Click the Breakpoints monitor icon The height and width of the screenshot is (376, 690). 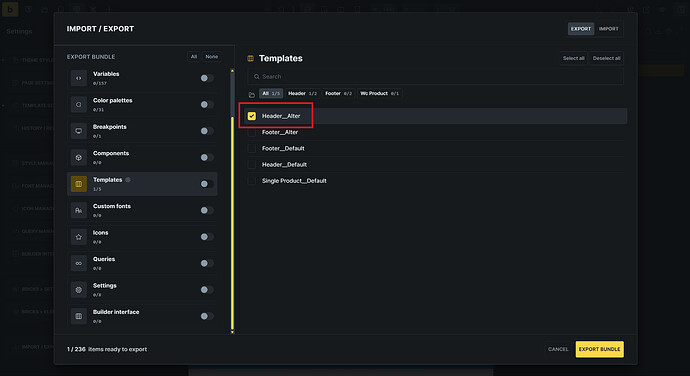[x=79, y=131]
